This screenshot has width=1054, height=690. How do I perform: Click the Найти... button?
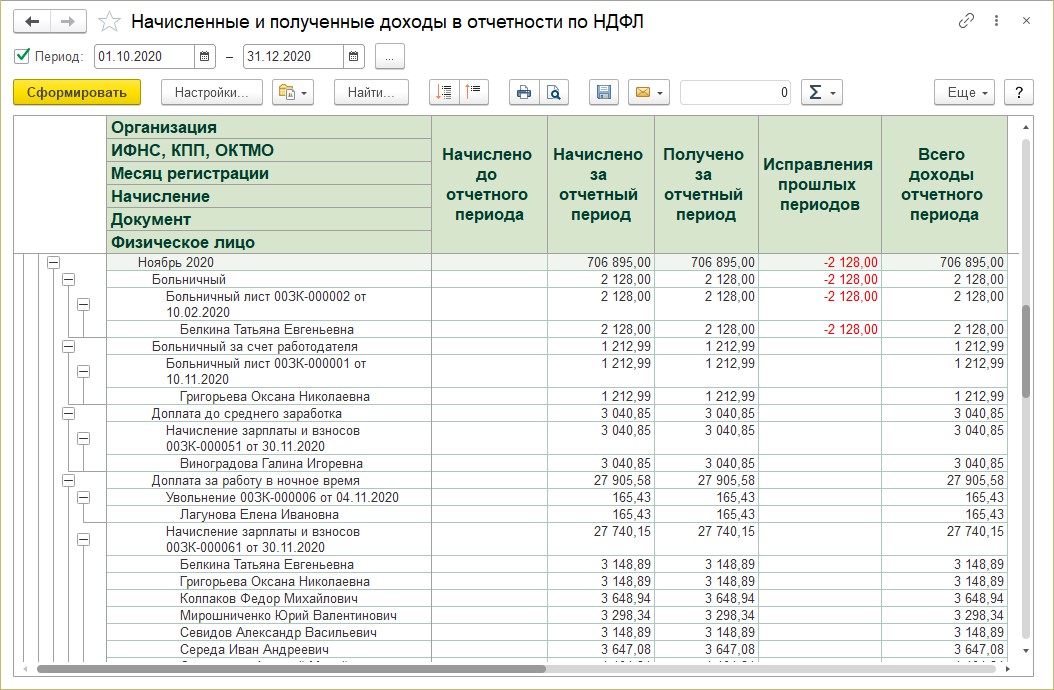(x=371, y=92)
